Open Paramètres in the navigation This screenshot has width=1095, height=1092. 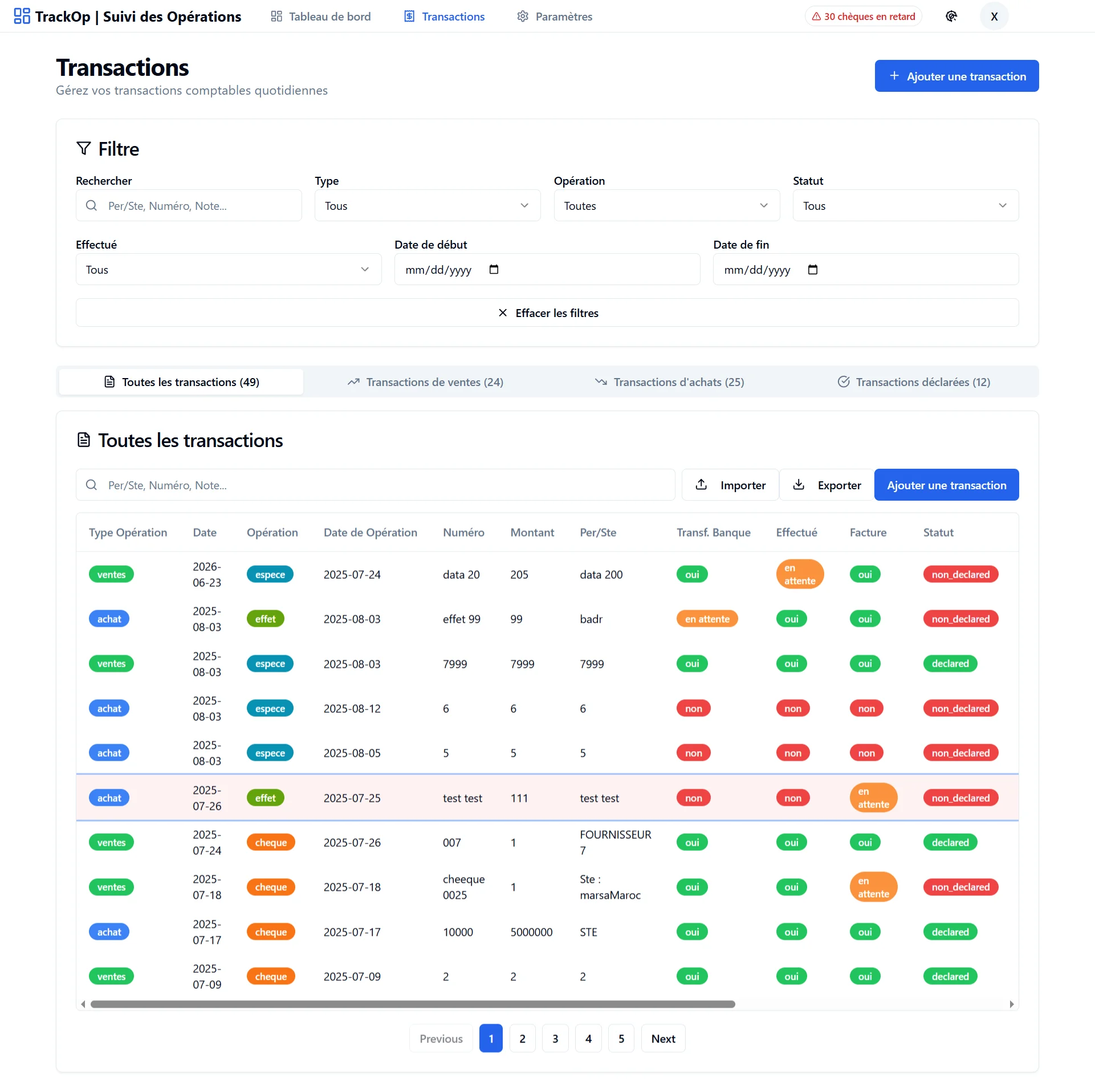[555, 16]
